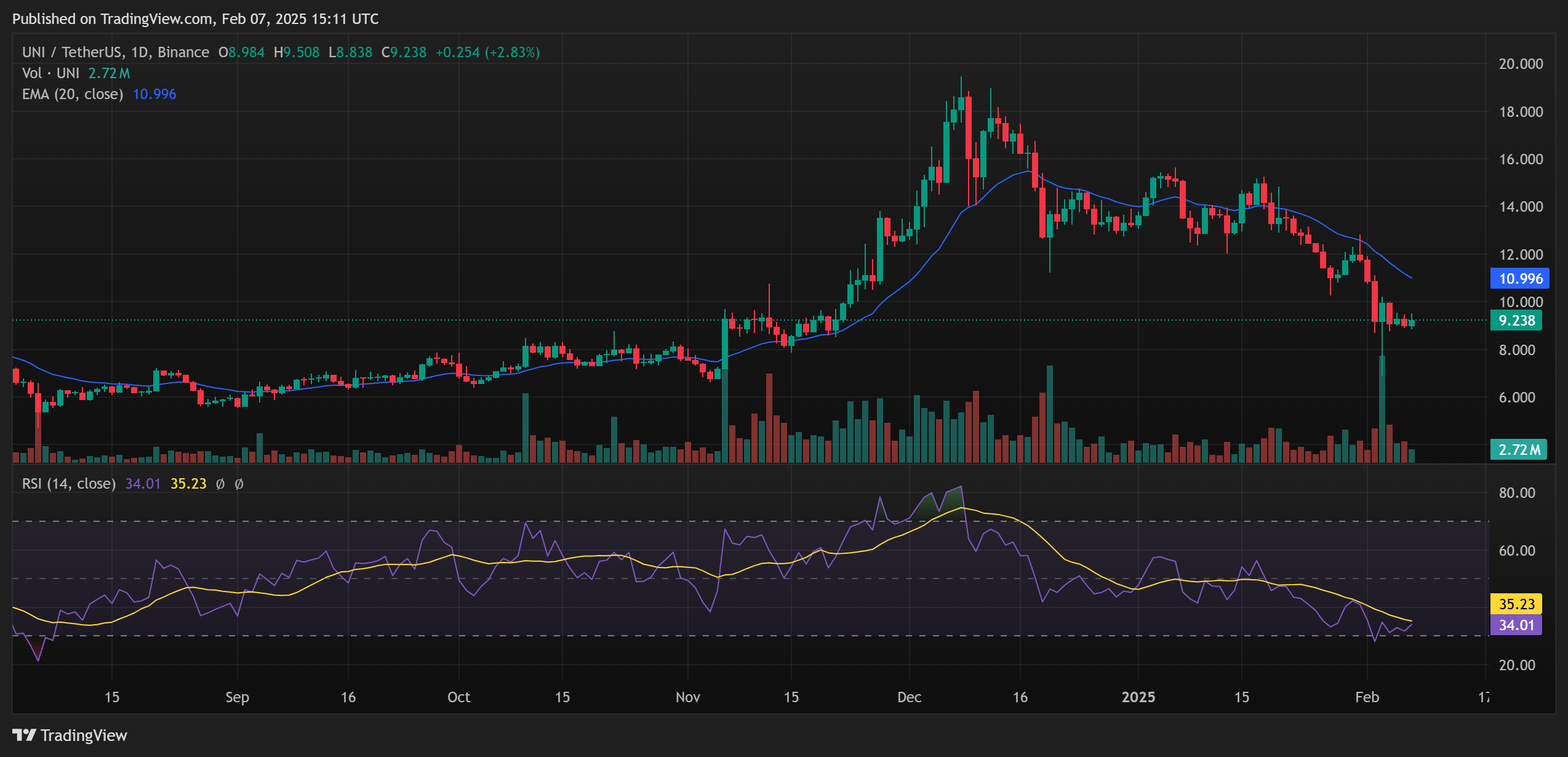Click the first Ø icon in RSI legend
Viewport: 1568px width, 757px height.
click(x=220, y=484)
